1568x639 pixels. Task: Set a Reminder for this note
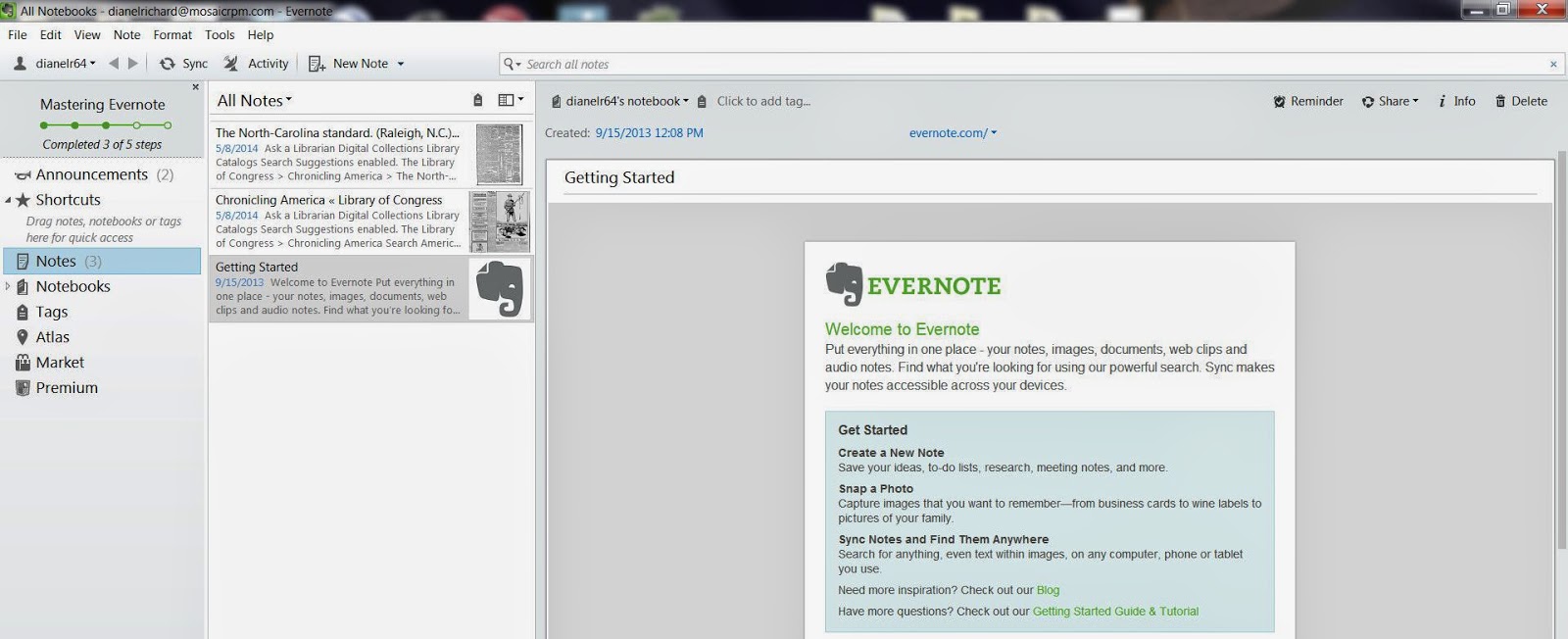pyautogui.click(x=1308, y=101)
